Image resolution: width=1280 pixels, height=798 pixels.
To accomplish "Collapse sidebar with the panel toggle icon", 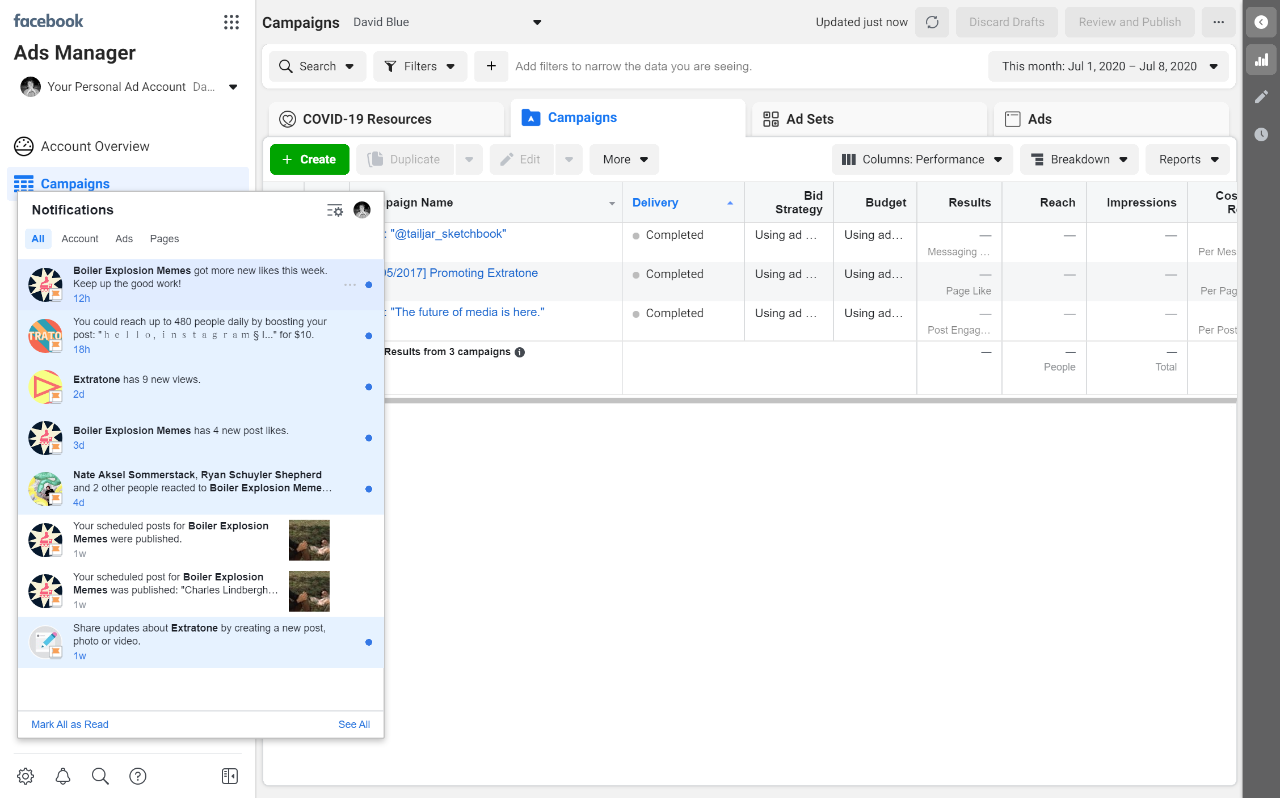I will (230, 776).
